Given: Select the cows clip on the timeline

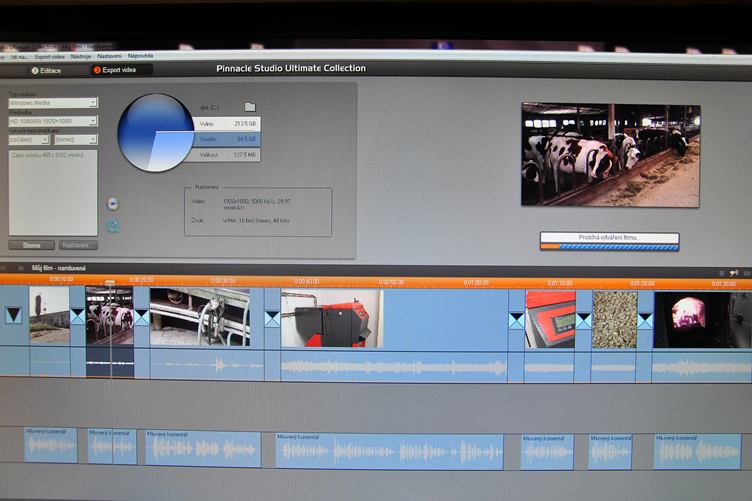Looking at the screenshot, I should click(x=110, y=315).
